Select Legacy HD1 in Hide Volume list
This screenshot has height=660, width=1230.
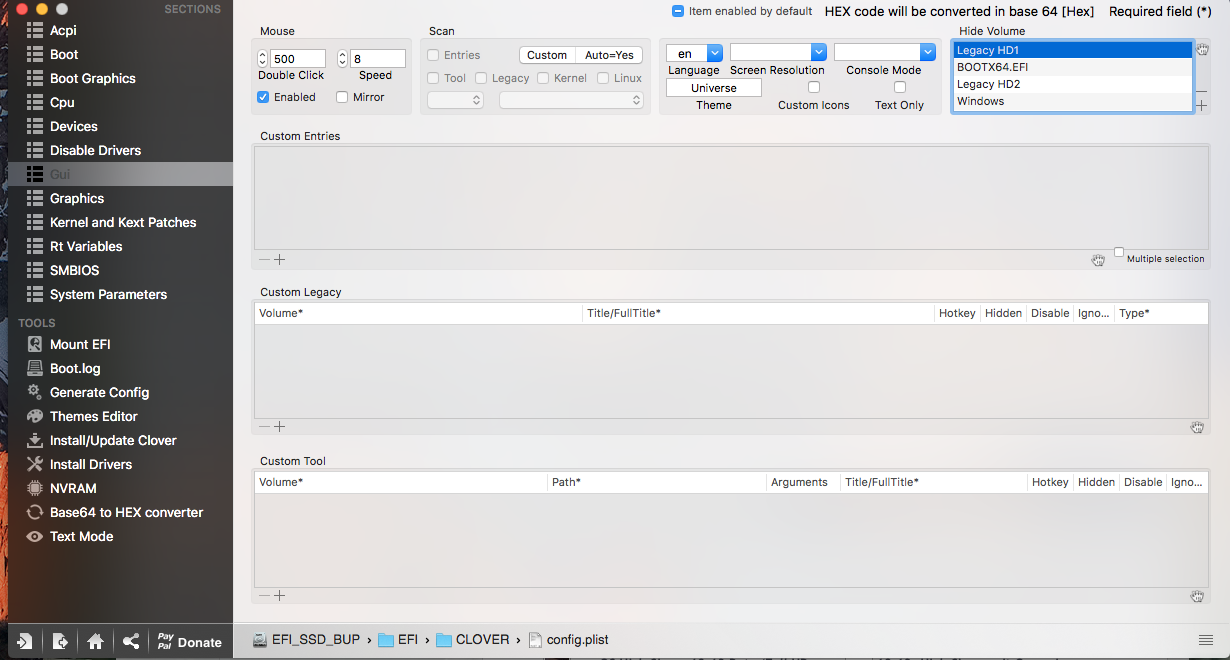pos(1072,50)
